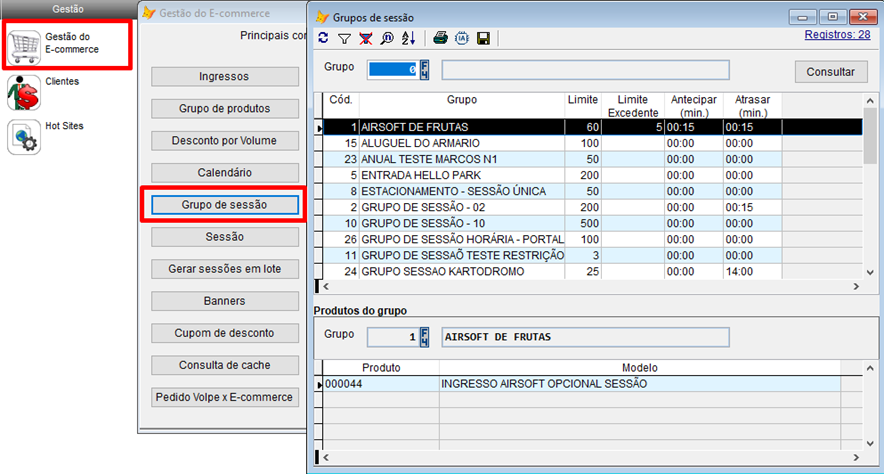Click F4 lookup in Produtos do grupo
884x474 pixels.
coord(424,336)
